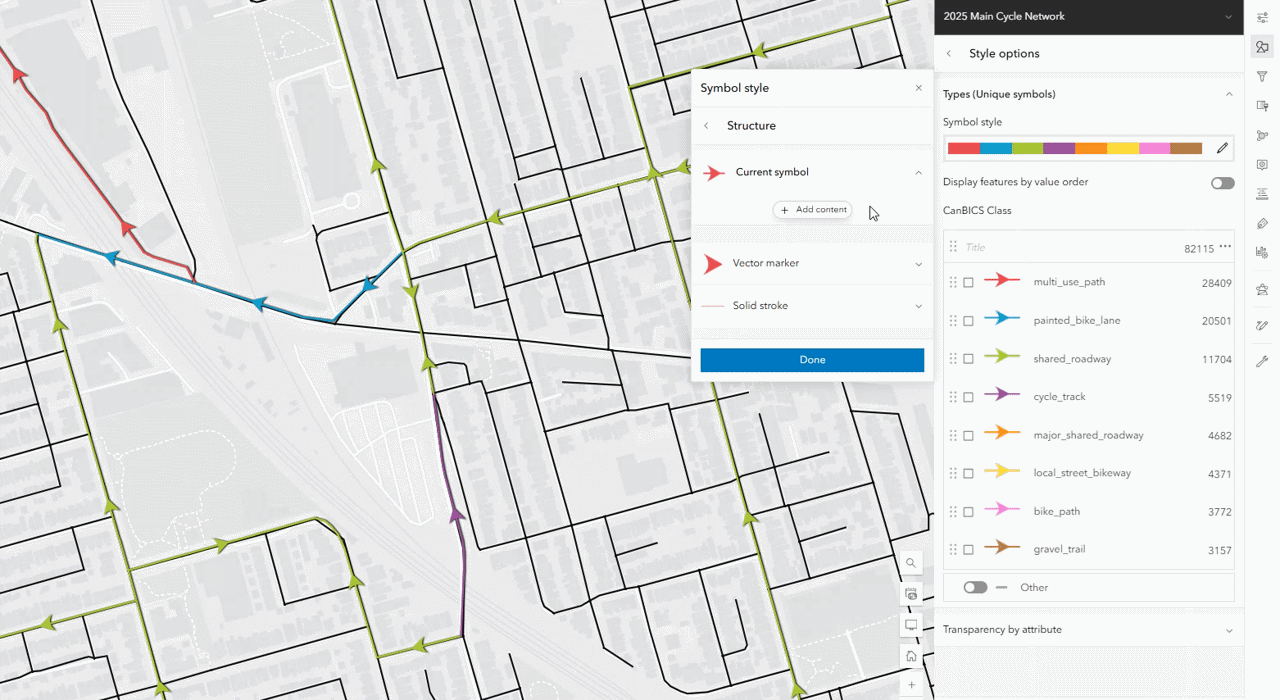Viewport: 1280px width, 700px height.
Task: Zoom in using the plus button
Action: [911, 685]
